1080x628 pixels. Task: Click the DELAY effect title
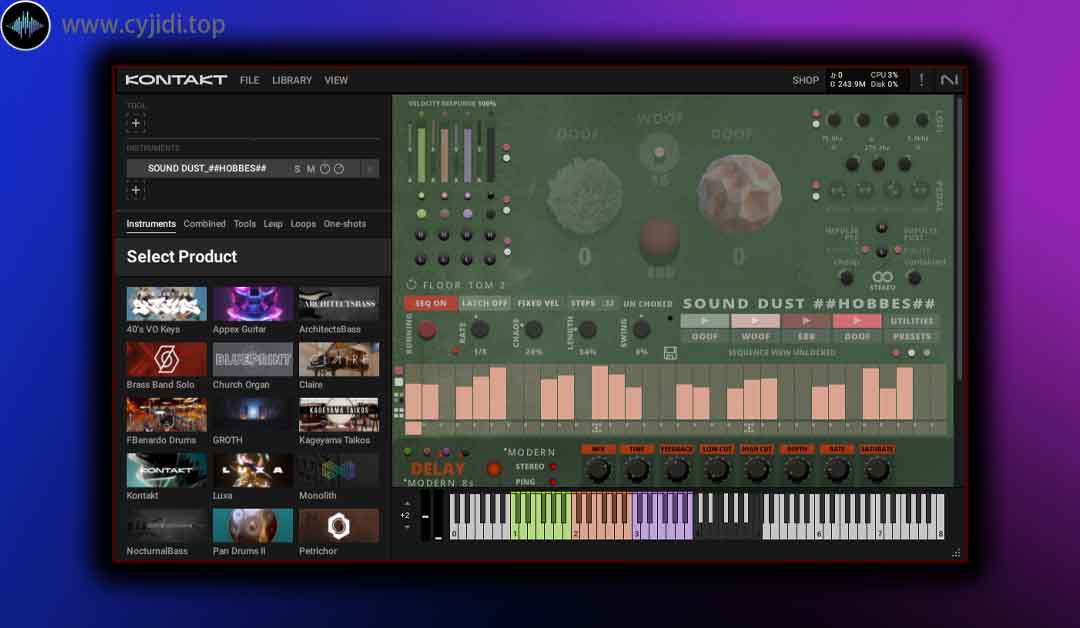437,469
